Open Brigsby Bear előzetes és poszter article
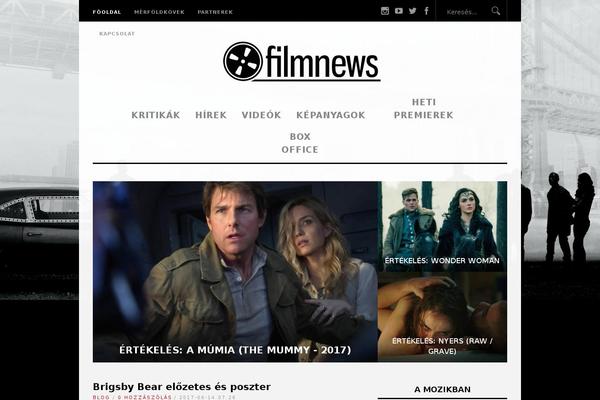 (x=182, y=387)
